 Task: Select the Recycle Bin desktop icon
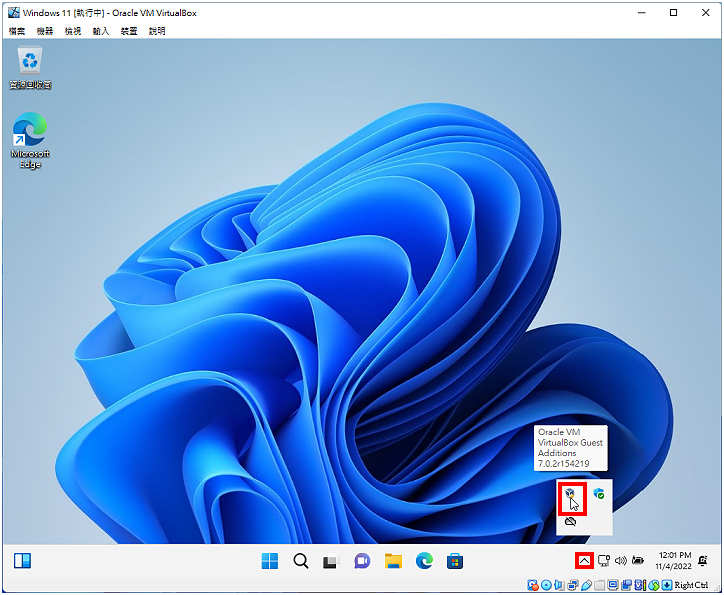pyautogui.click(x=30, y=67)
